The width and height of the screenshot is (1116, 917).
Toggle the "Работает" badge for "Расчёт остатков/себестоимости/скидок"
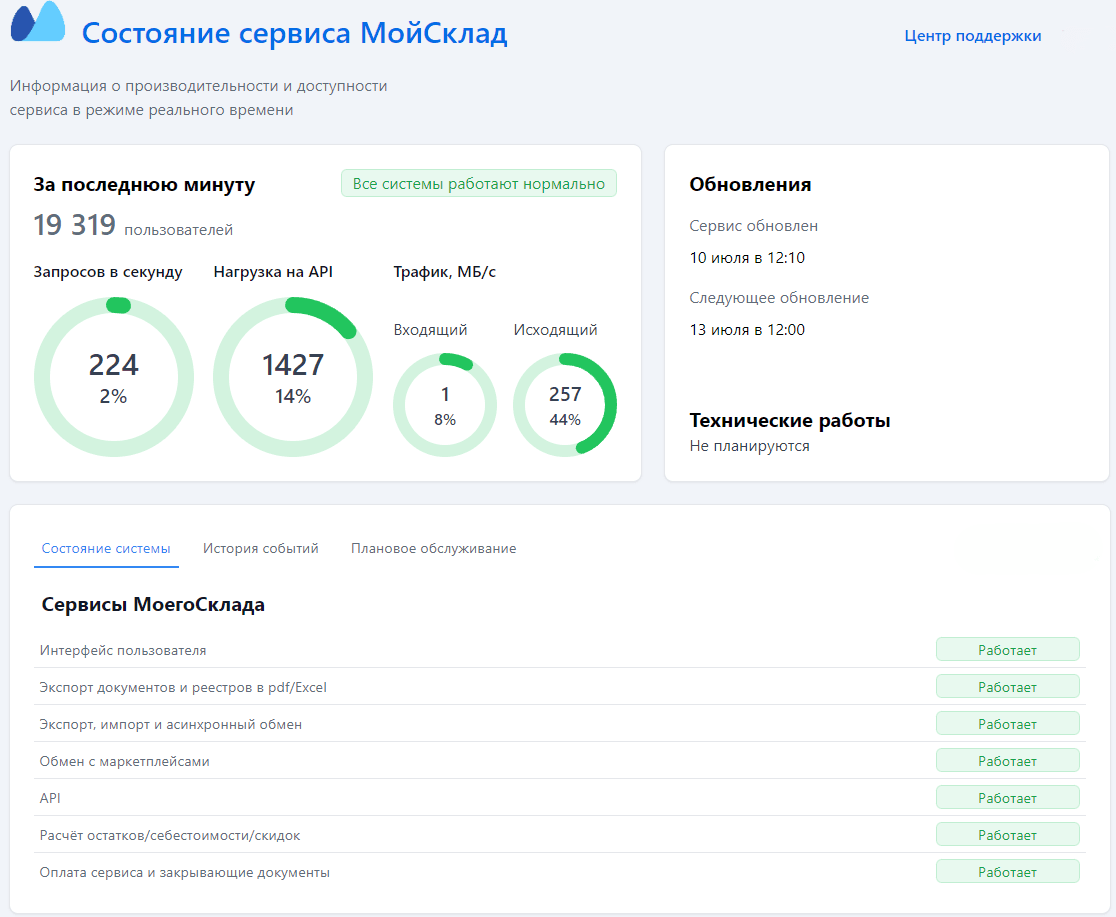pyautogui.click(x=1007, y=834)
